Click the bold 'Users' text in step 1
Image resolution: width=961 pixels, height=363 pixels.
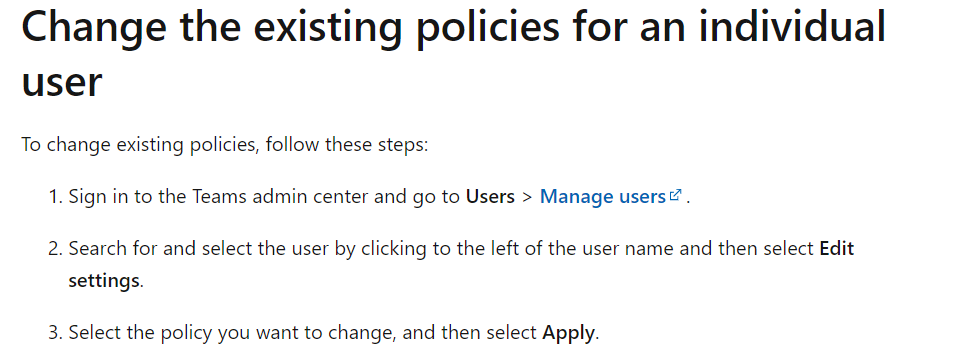pos(490,196)
